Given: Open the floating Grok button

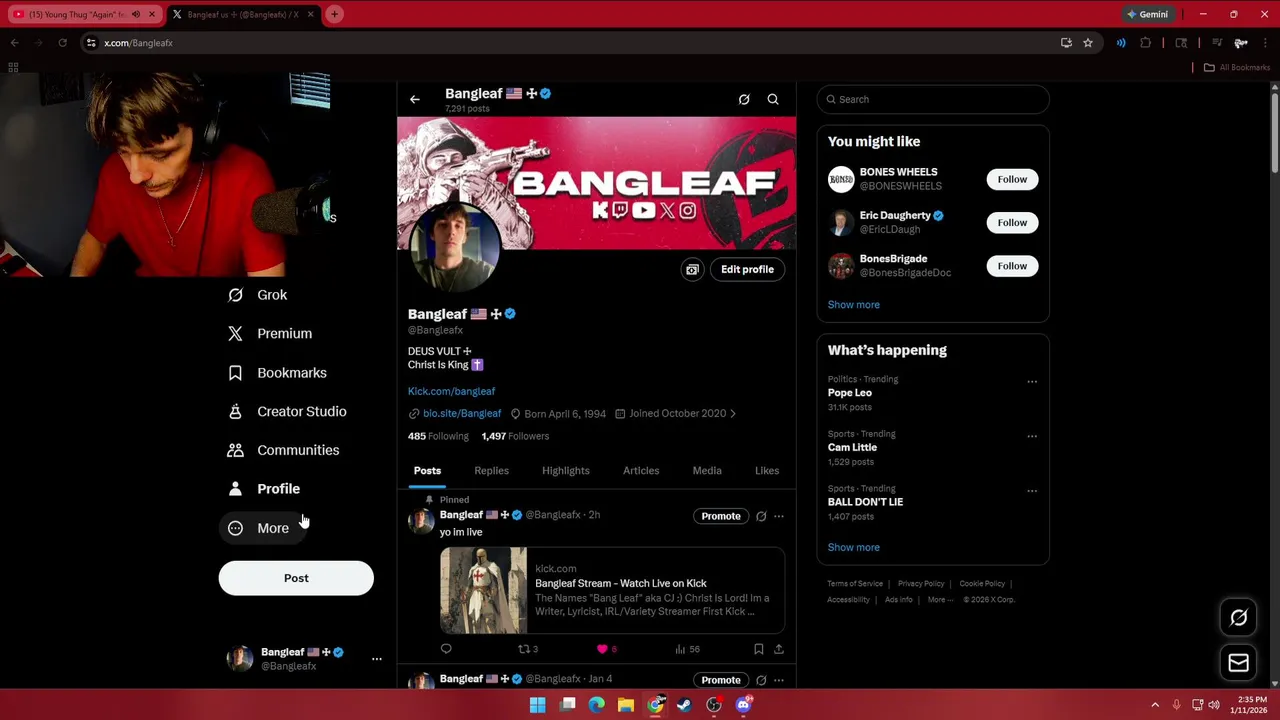Looking at the screenshot, I should [x=1238, y=618].
